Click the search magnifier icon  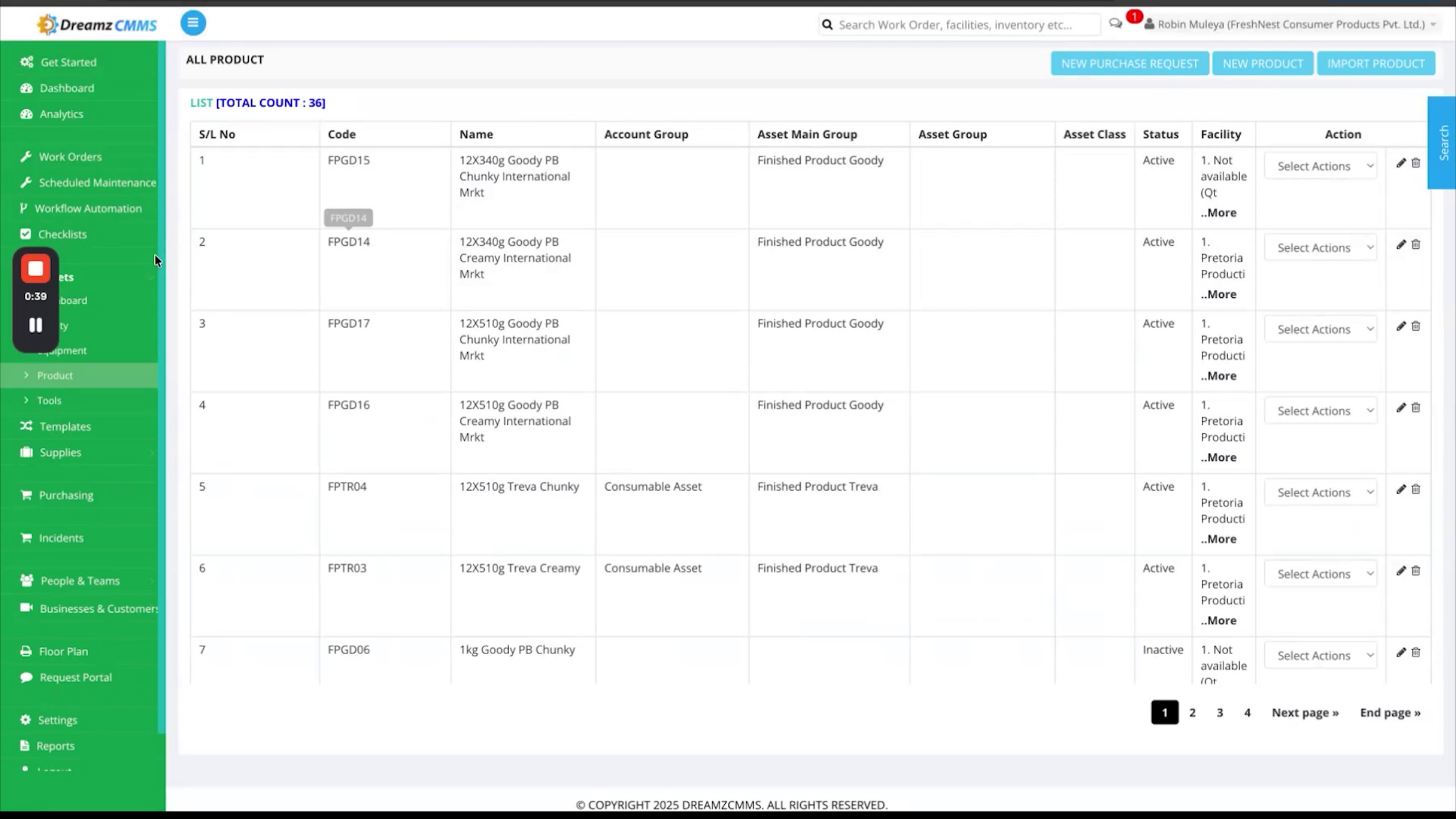point(827,25)
